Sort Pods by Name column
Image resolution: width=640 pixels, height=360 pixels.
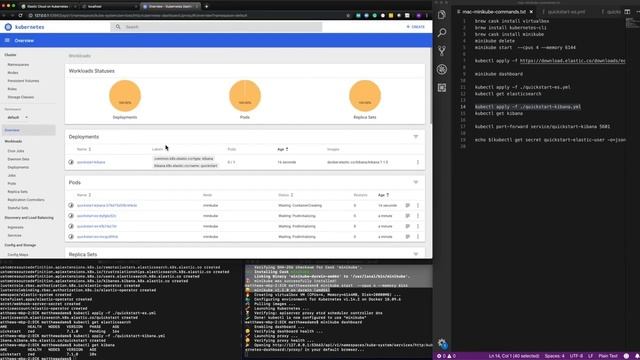pyautogui.click(x=84, y=195)
